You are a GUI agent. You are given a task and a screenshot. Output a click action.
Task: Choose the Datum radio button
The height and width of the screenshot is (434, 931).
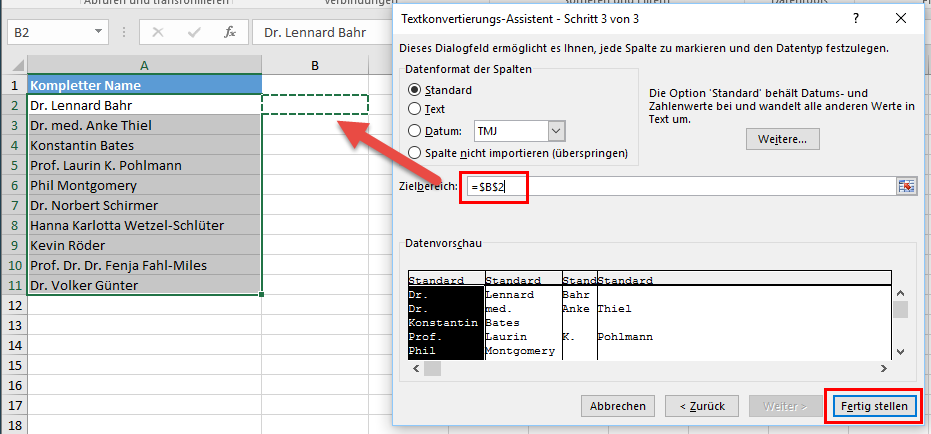(415, 131)
